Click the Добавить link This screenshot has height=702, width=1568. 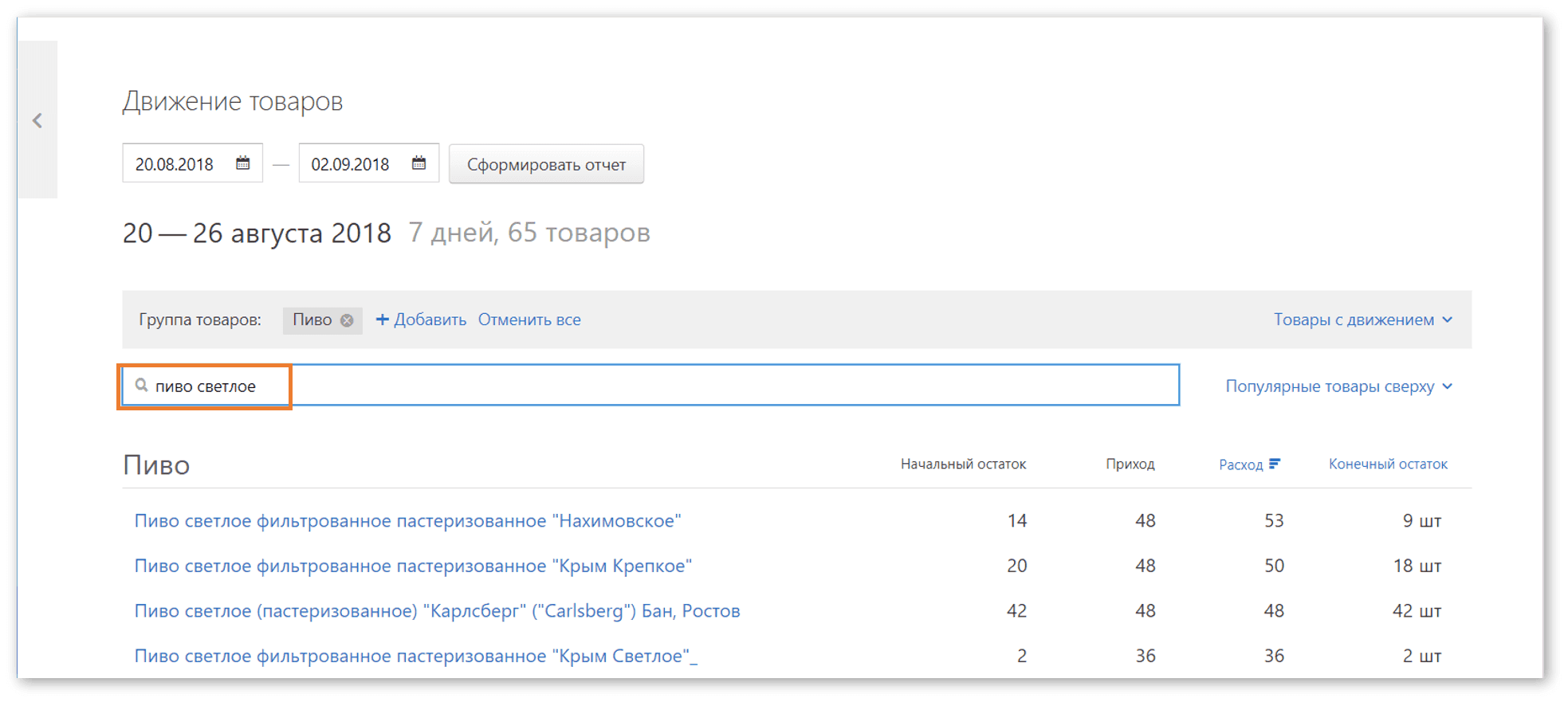click(430, 320)
